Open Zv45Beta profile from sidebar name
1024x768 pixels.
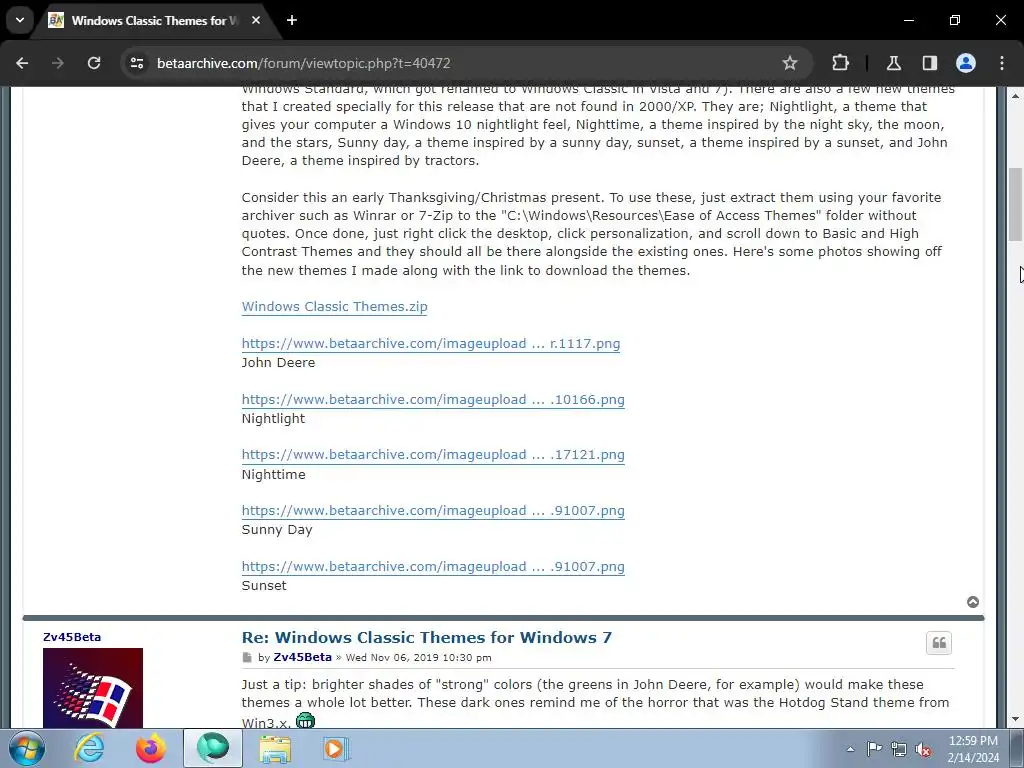pos(72,637)
